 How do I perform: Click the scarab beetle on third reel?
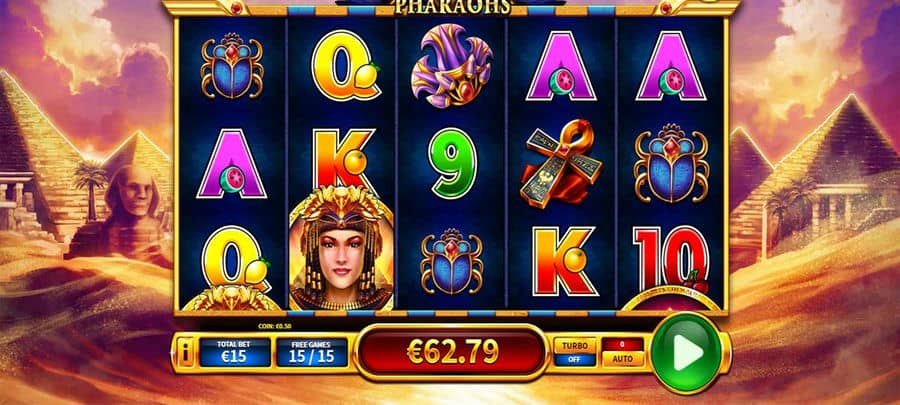pyautogui.click(x=452, y=261)
